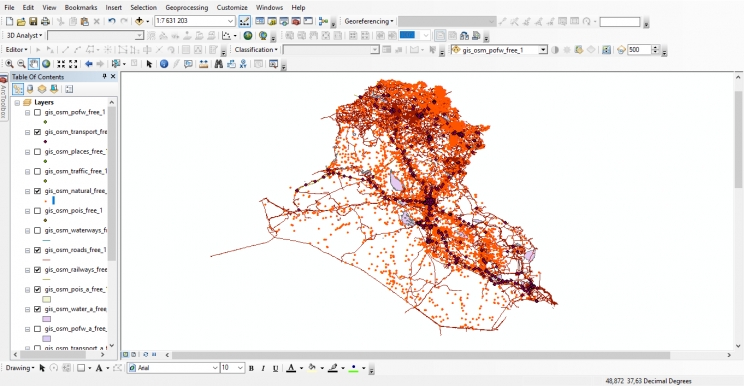744x386 pixels.
Task: Click List By Drawing Order icon
Action: coord(18,89)
